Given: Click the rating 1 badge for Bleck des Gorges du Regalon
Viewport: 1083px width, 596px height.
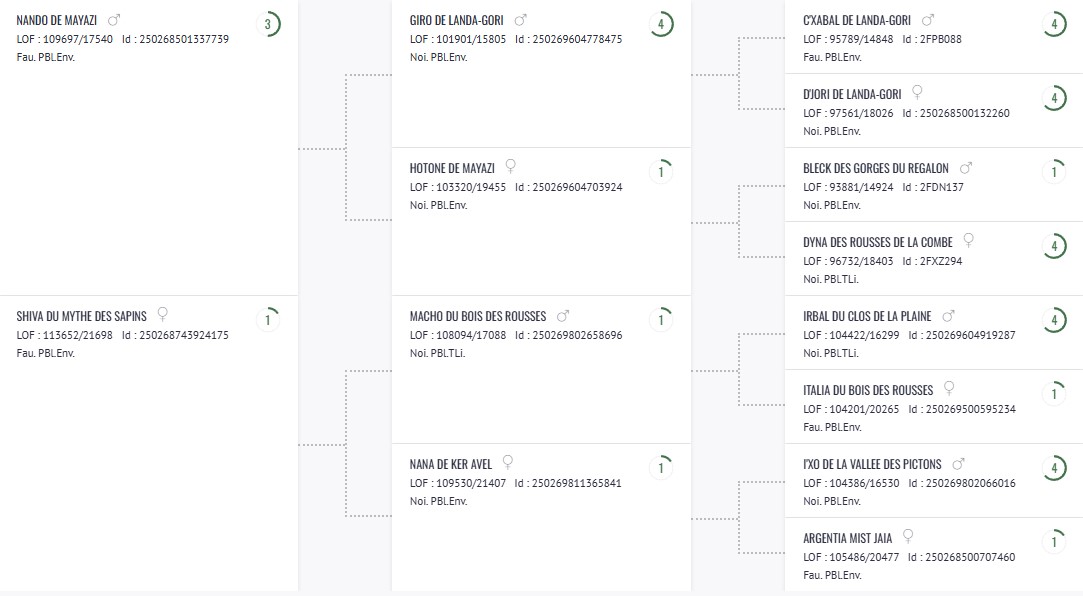Looking at the screenshot, I should [x=1053, y=173].
